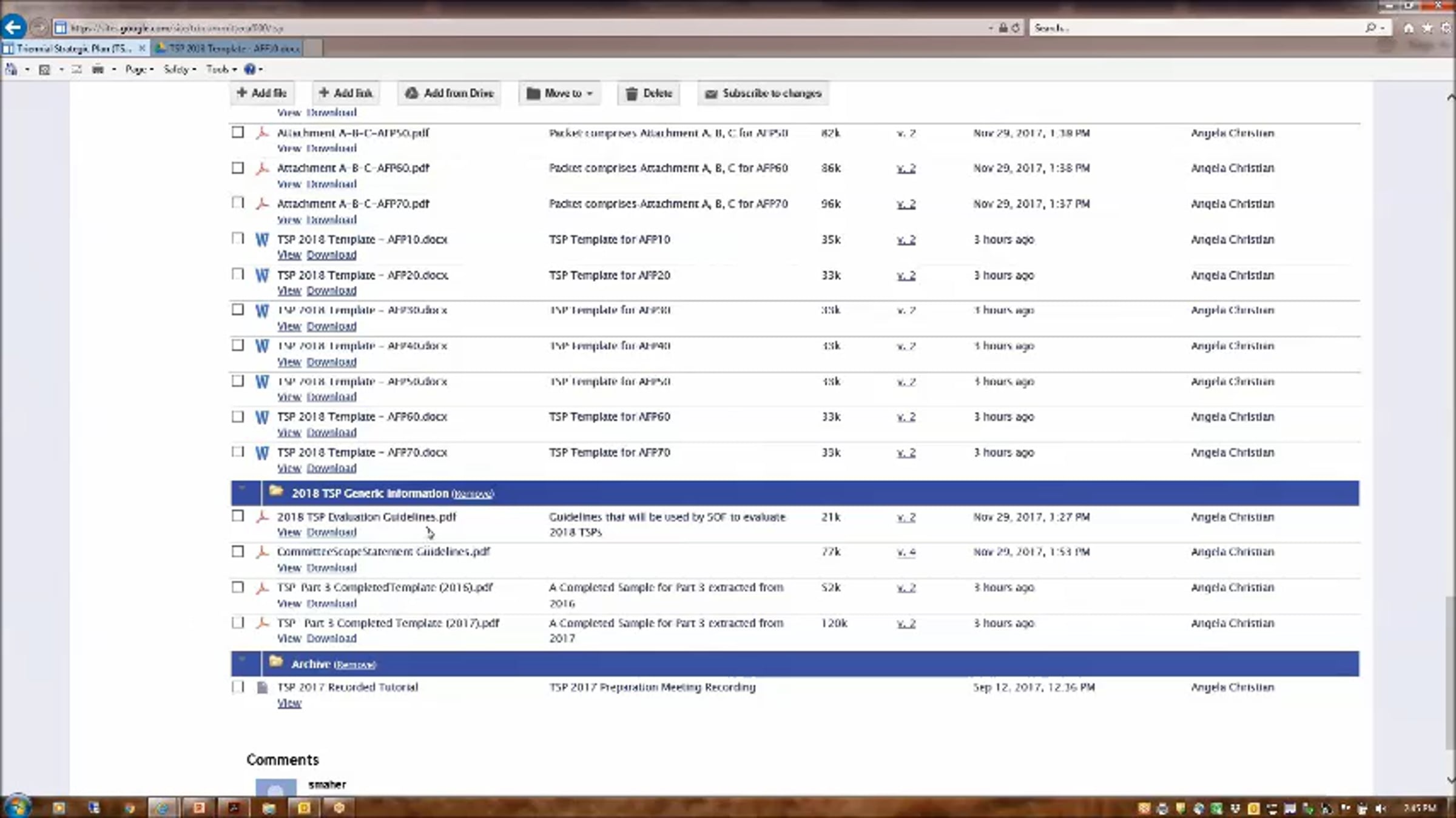1456x818 pixels.
Task: Click the volume icon in the system tray
Action: (x=1381, y=808)
